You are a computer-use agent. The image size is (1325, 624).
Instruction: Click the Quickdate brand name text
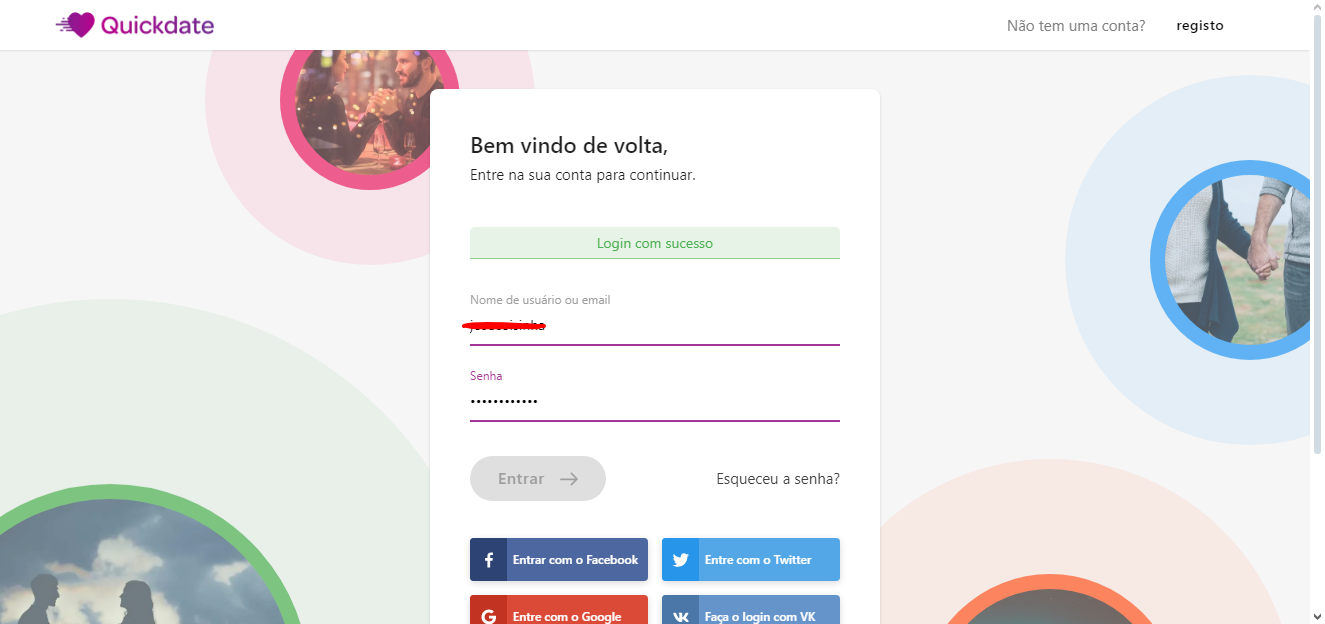click(157, 25)
